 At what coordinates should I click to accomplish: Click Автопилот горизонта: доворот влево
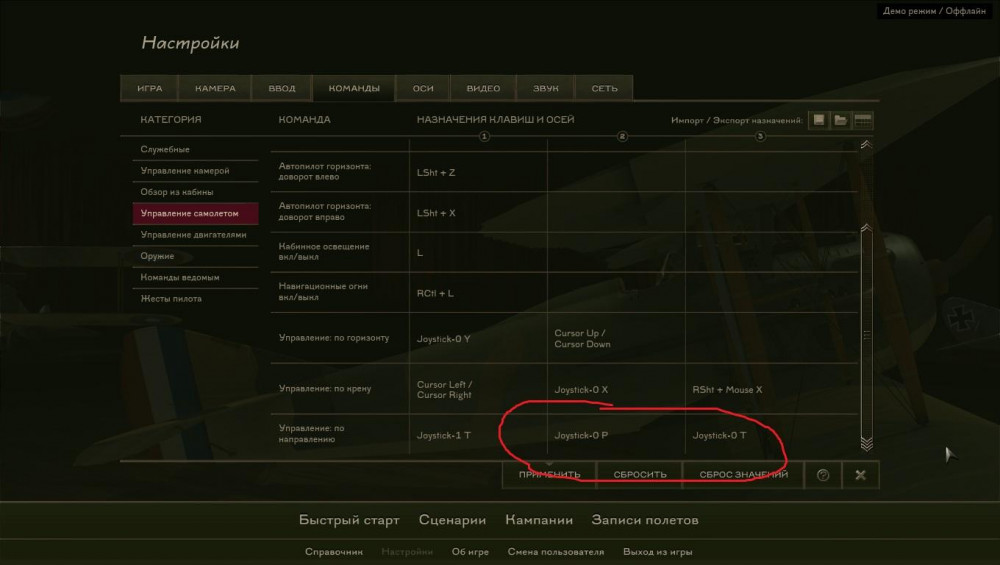click(325, 172)
